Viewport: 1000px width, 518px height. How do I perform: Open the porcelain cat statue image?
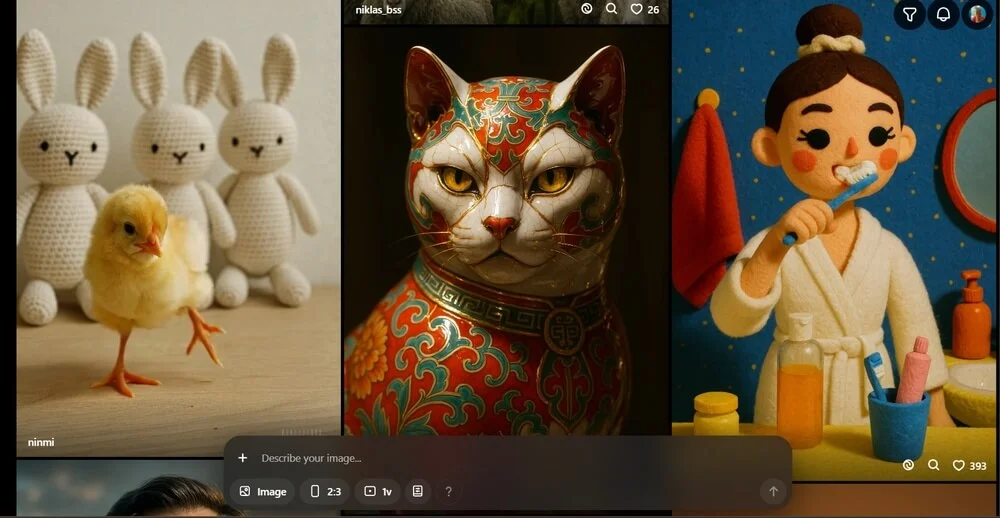(505, 230)
